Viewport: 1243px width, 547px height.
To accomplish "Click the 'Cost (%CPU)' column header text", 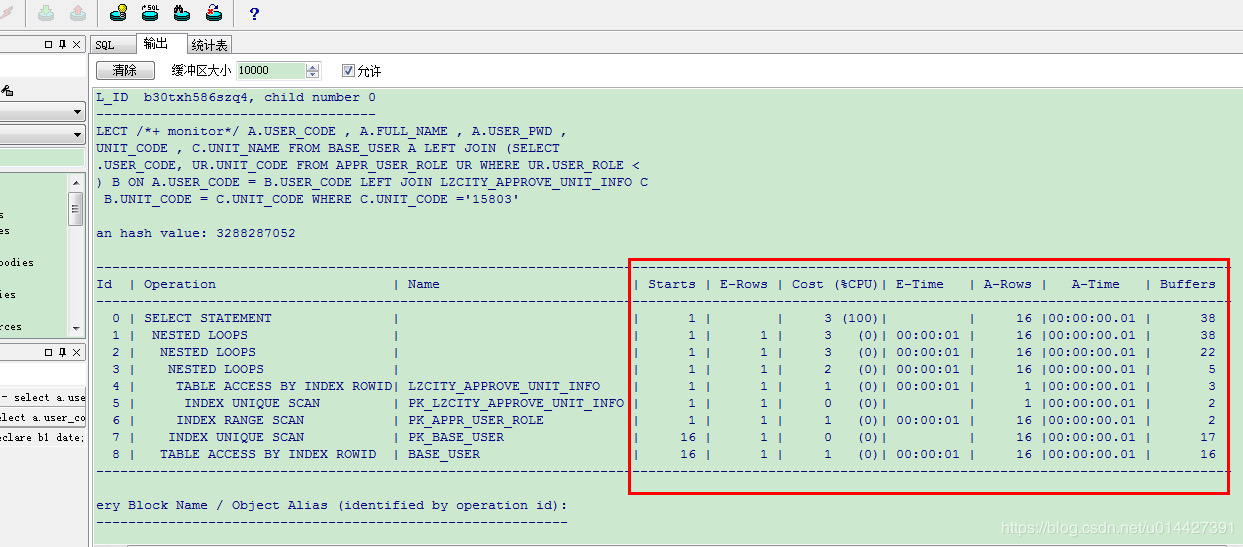I will pos(835,284).
